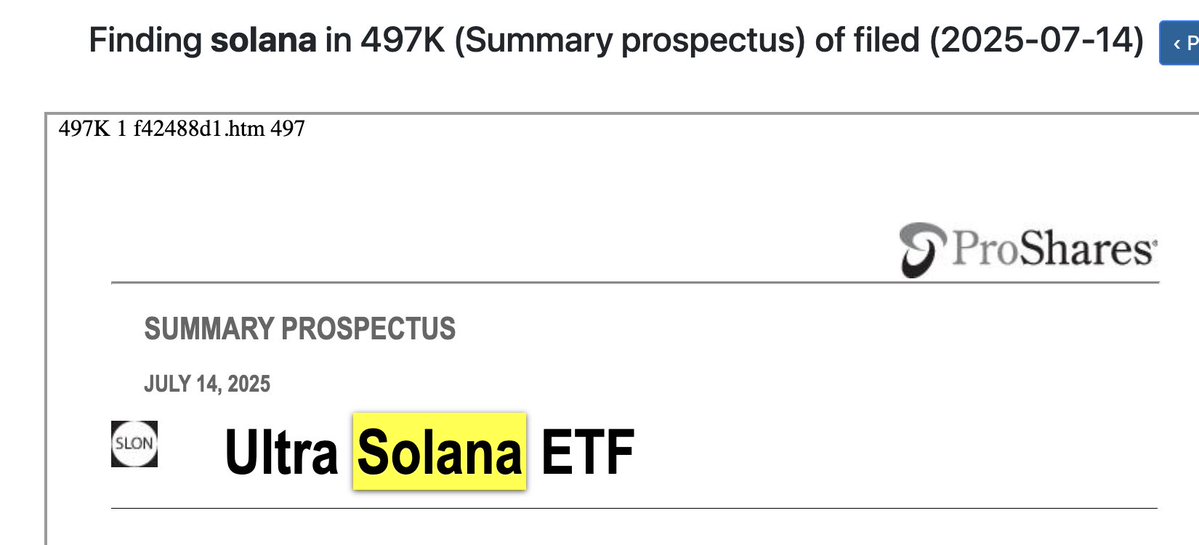The height and width of the screenshot is (545, 1199).
Task: Click the SLON ticker badge icon
Action: pyautogui.click(x=134, y=444)
